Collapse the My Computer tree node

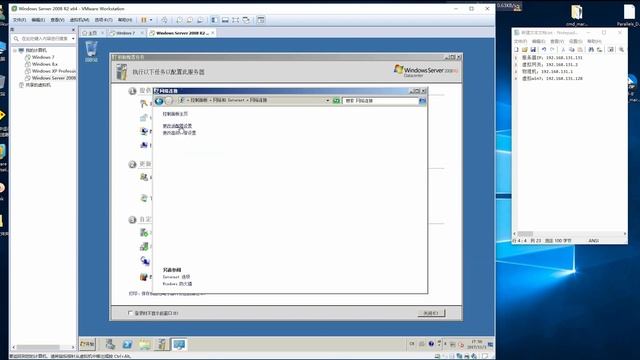[15, 50]
